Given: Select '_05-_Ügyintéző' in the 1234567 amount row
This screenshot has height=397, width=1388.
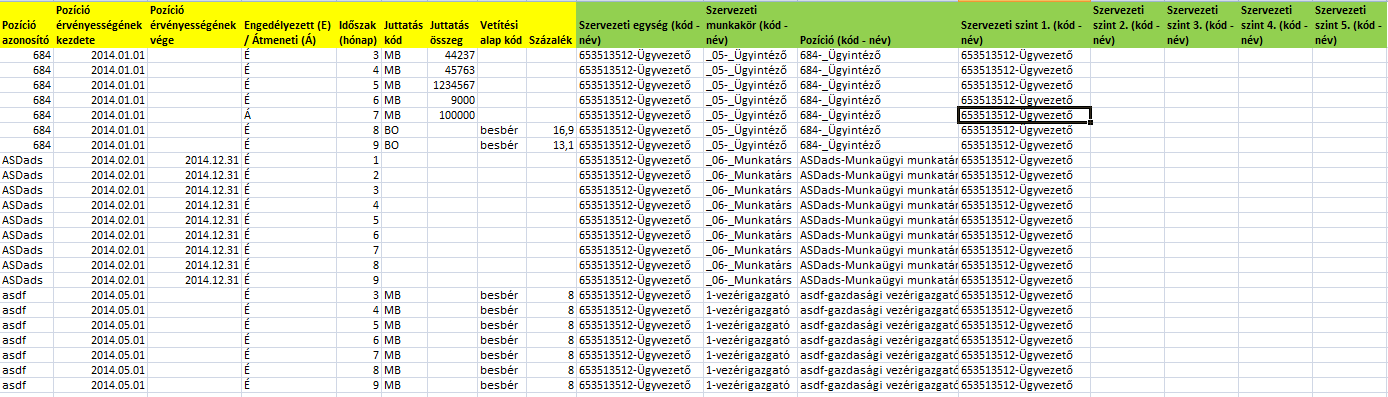Looking at the screenshot, I should (750, 85).
